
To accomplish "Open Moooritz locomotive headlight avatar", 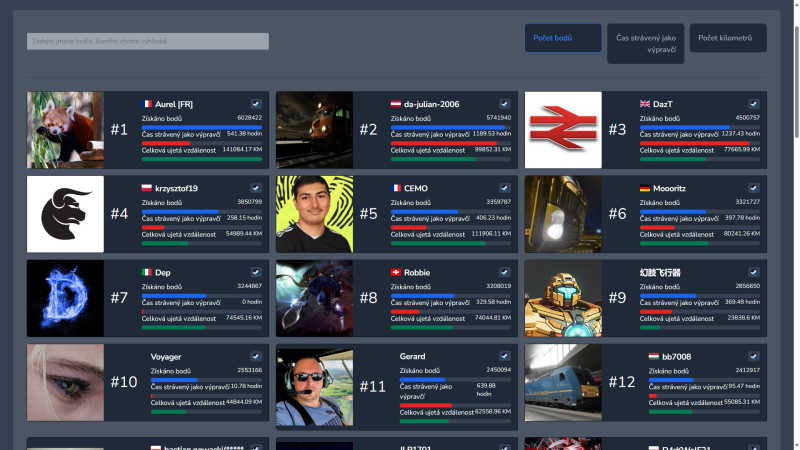I will point(563,214).
